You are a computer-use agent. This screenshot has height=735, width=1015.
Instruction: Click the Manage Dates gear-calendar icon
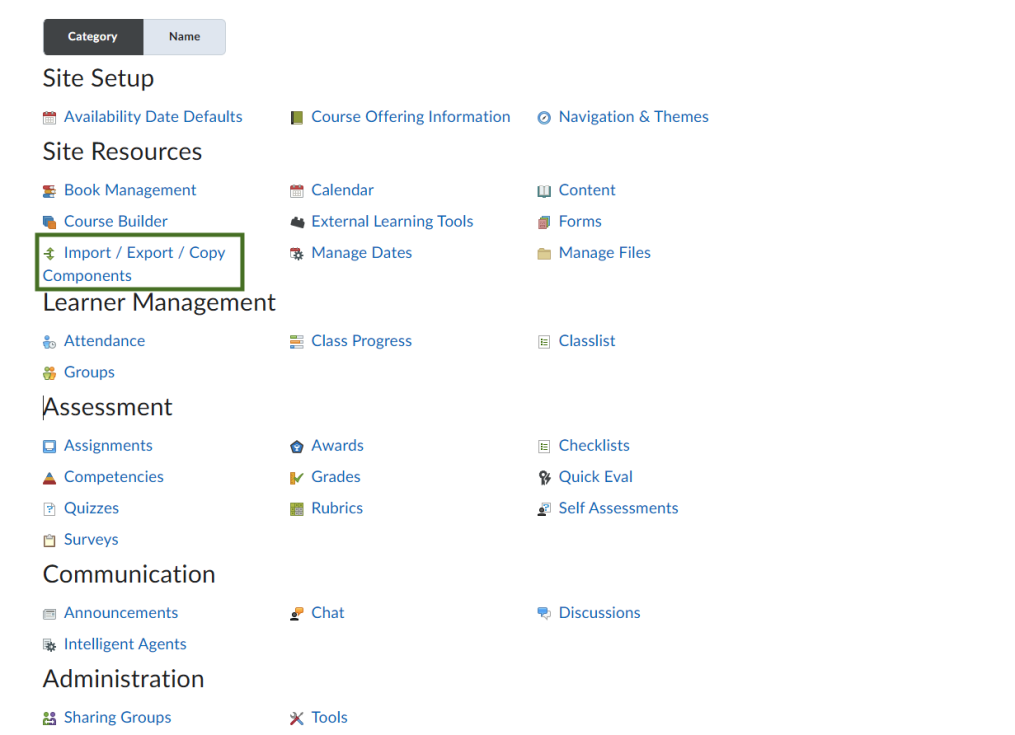point(296,253)
